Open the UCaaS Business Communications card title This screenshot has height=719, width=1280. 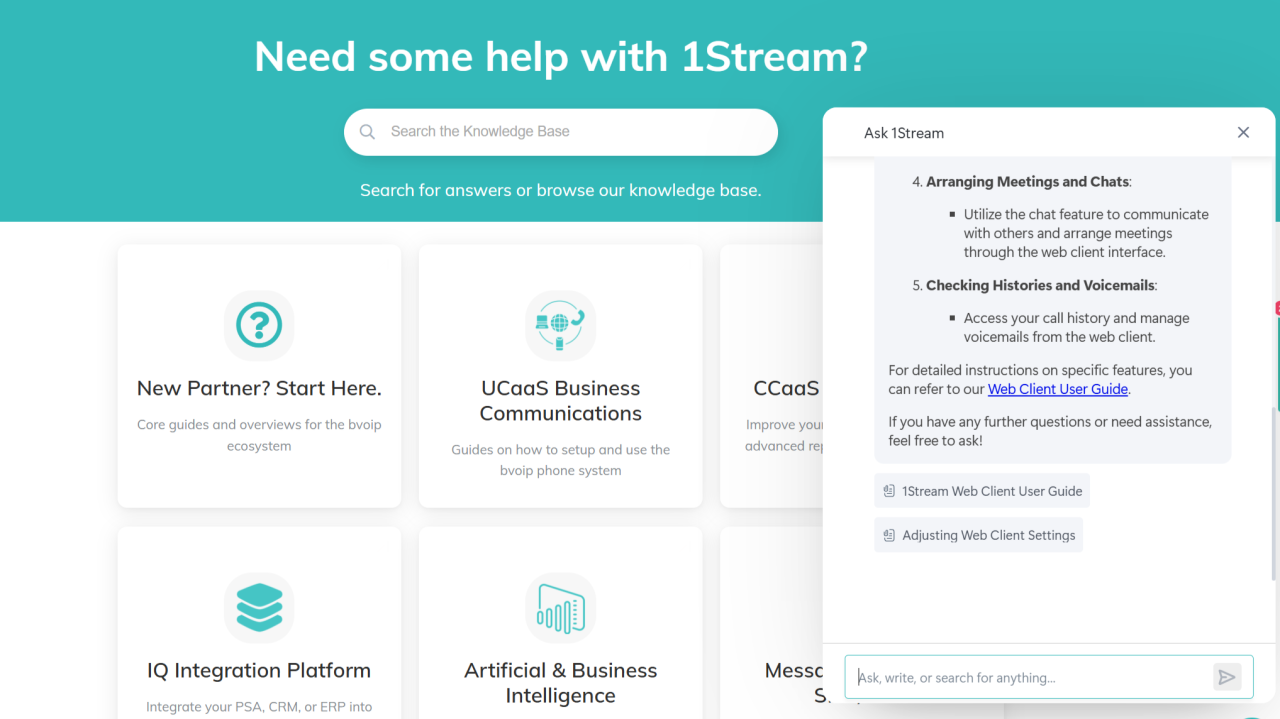[x=560, y=401]
